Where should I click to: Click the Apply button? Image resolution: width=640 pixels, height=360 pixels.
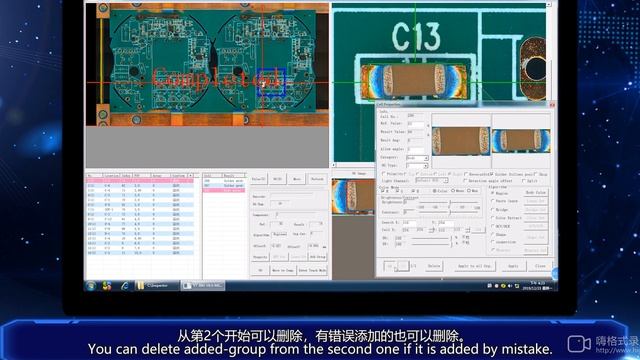pos(513,266)
